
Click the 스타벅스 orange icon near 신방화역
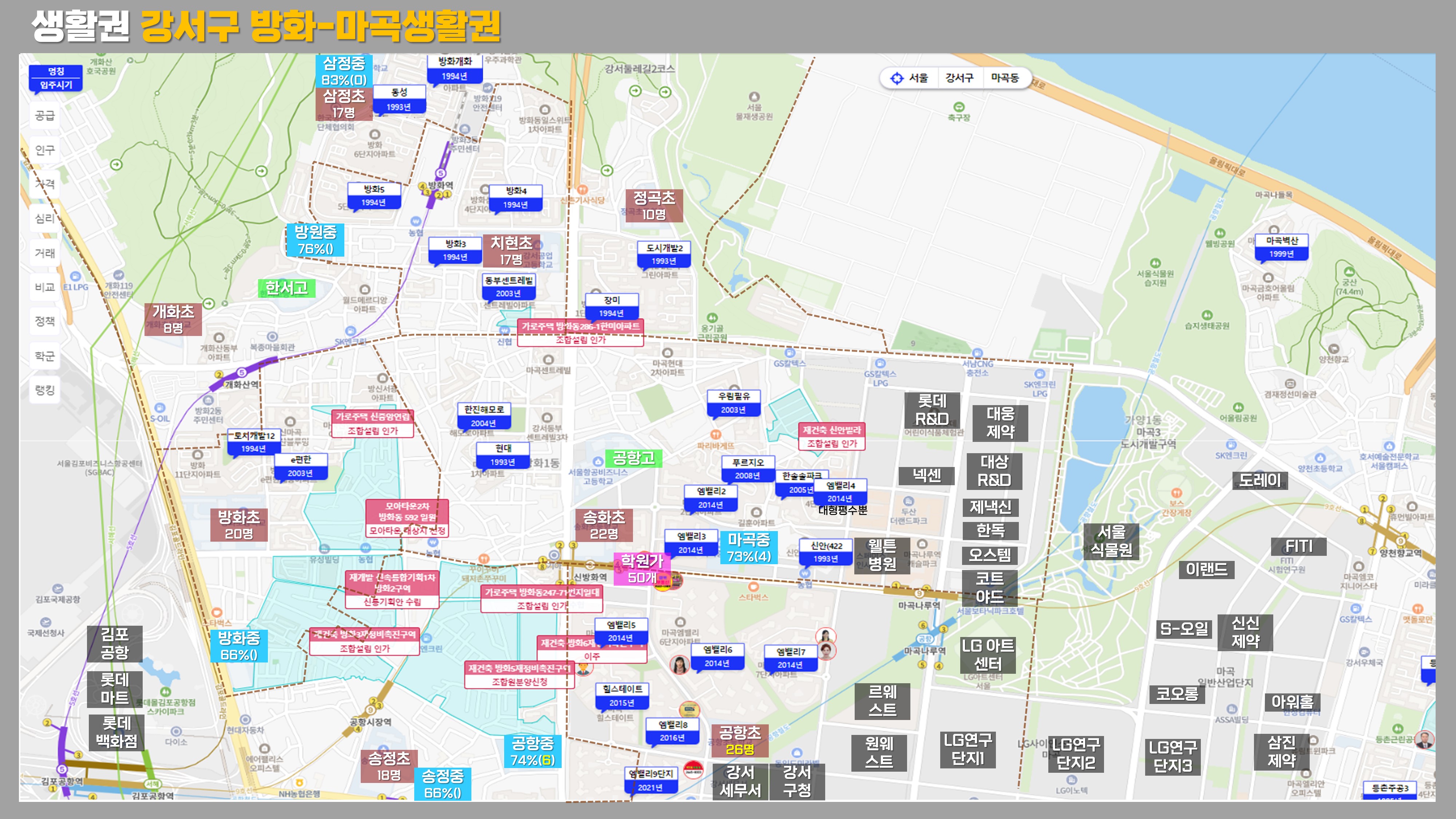753,587
